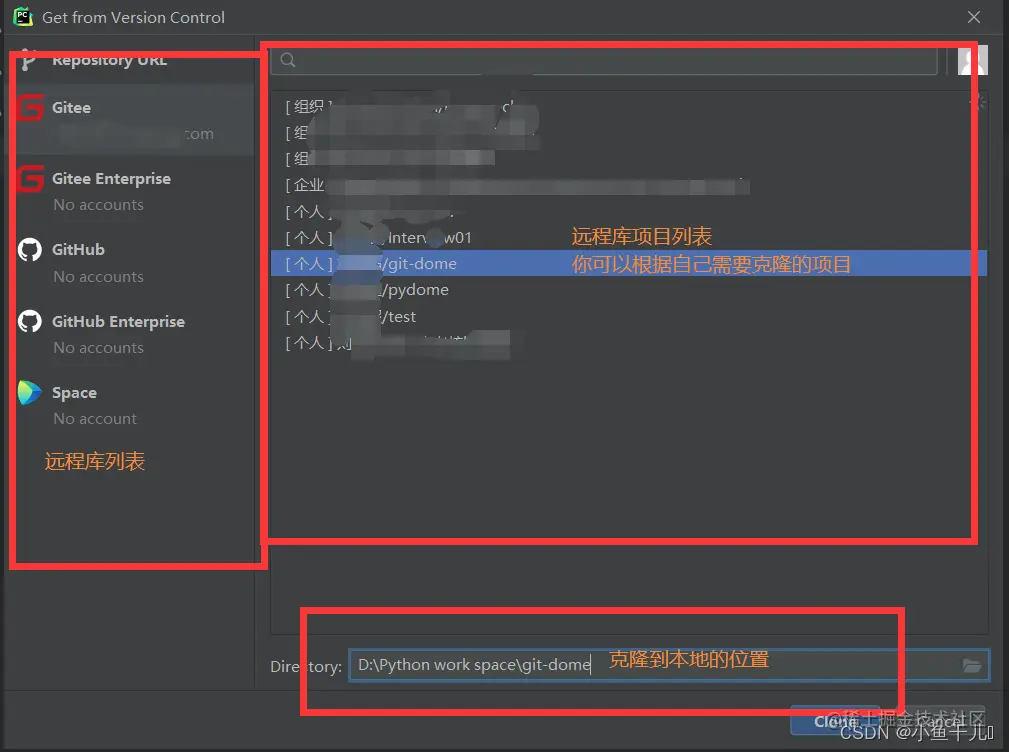Select the first 组织 repository row
This screenshot has width=1009, height=752.
point(629,106)
